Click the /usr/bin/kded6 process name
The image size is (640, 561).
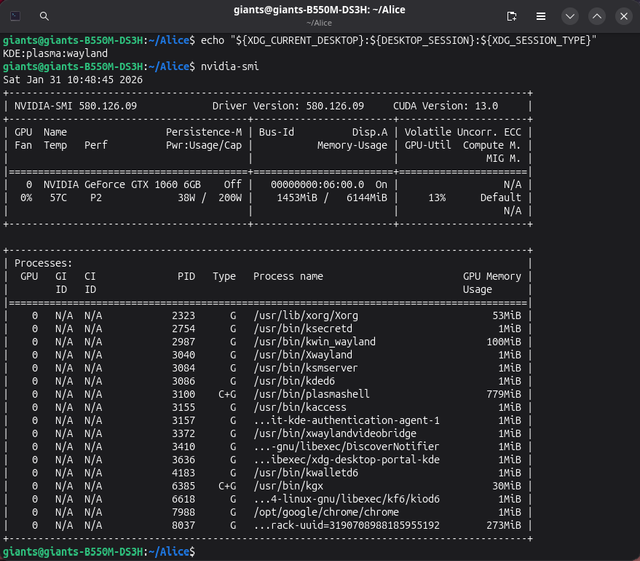(294, 381)
